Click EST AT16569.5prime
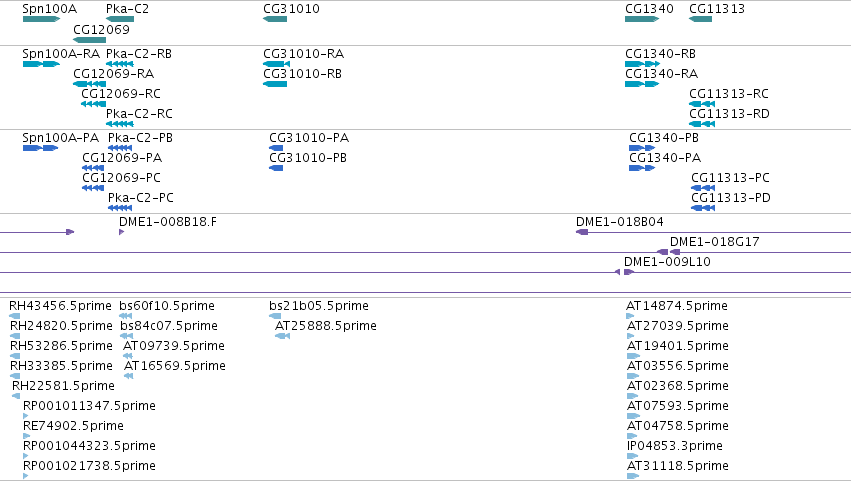This screenshot has height=481, width=851. [x=175, y=366]
